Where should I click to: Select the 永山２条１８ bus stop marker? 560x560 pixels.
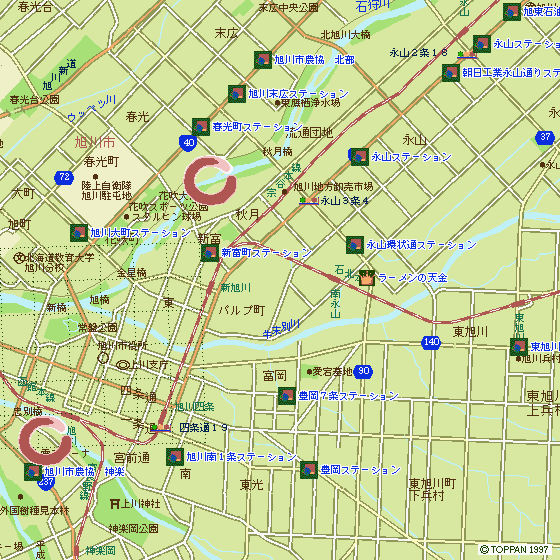point(467,55)
